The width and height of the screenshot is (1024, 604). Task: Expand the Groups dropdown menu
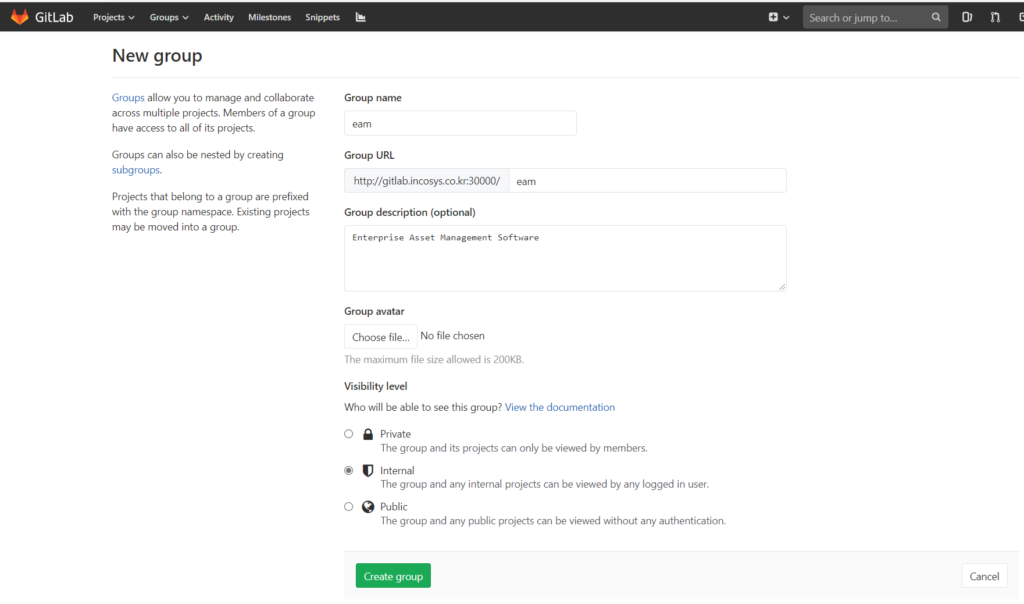pyautogui.click(x=169, y=17)
